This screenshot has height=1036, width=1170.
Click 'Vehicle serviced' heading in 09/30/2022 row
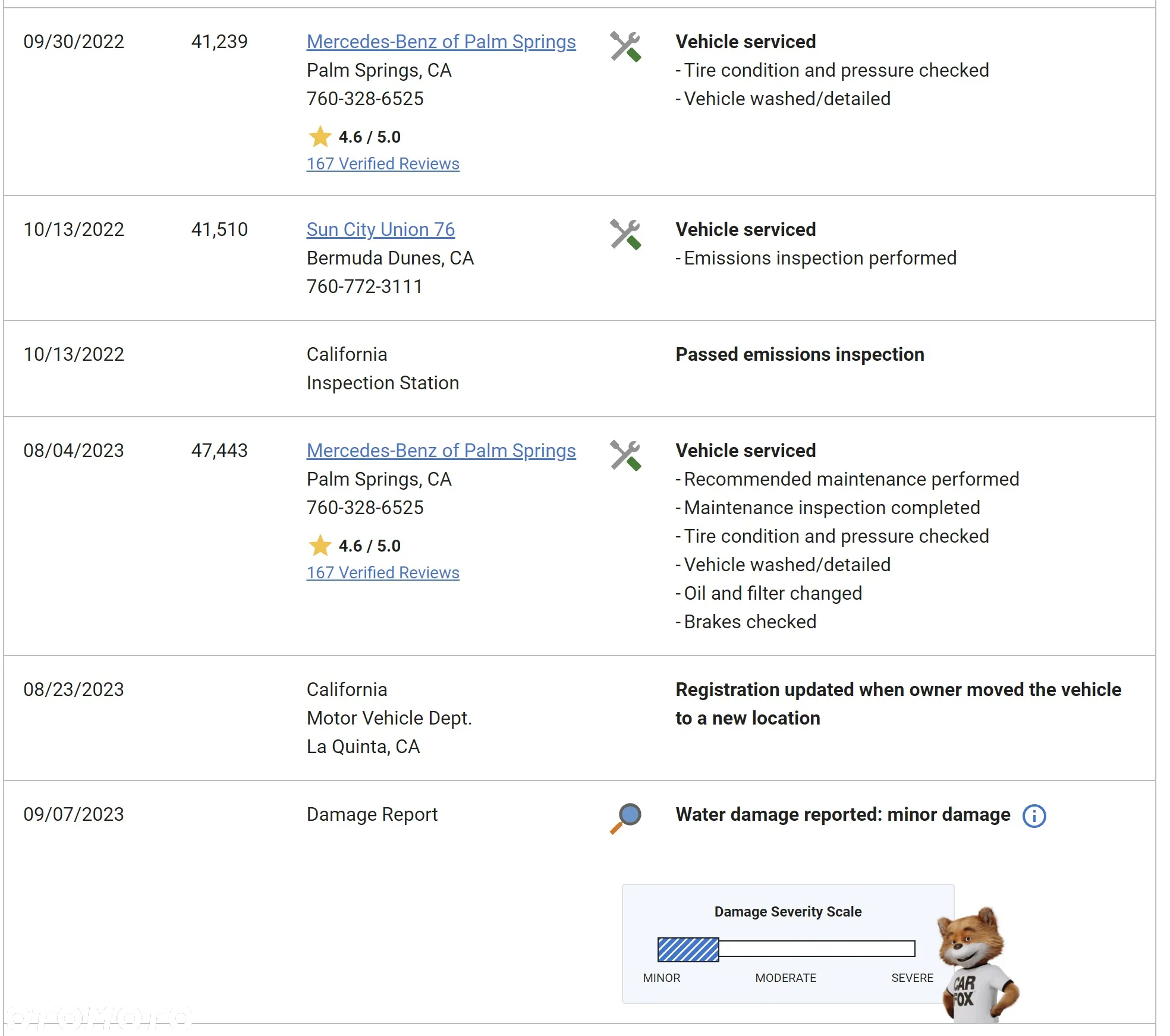click(x=746, y=42)
